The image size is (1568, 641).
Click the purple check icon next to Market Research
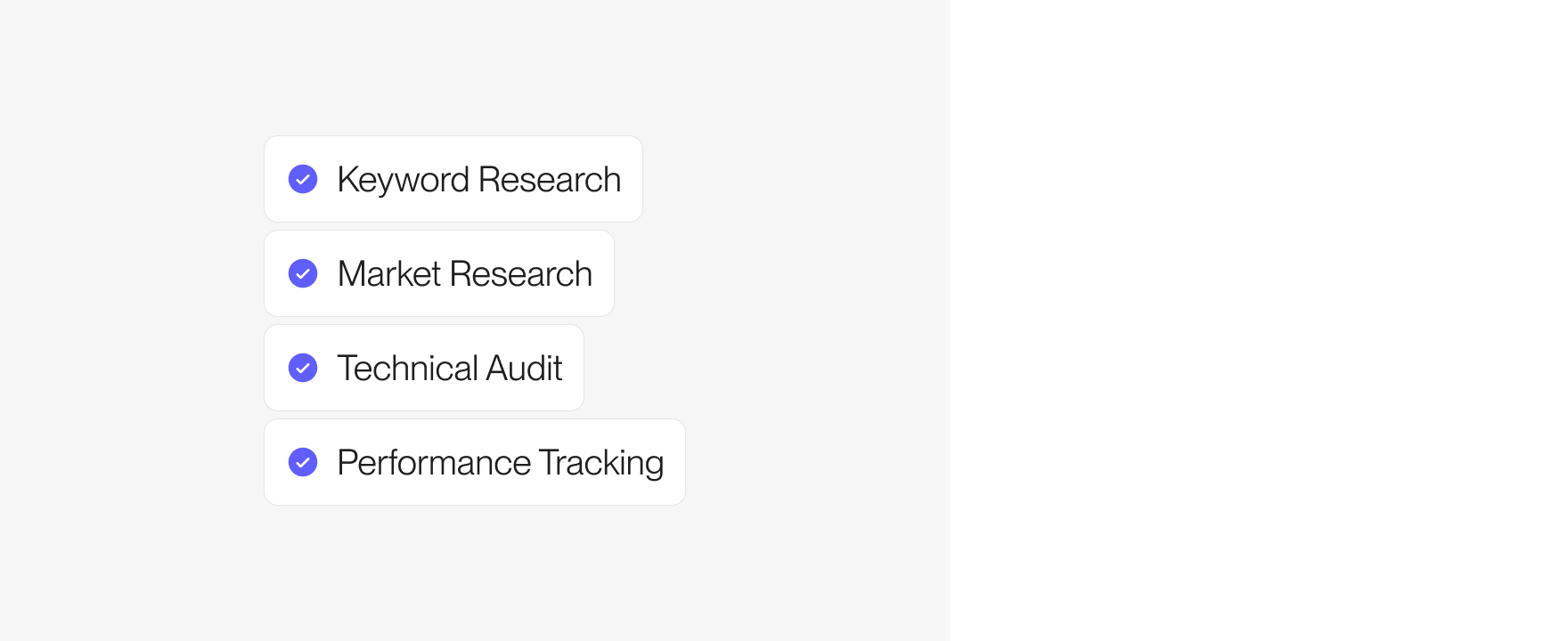click(303, 273)
